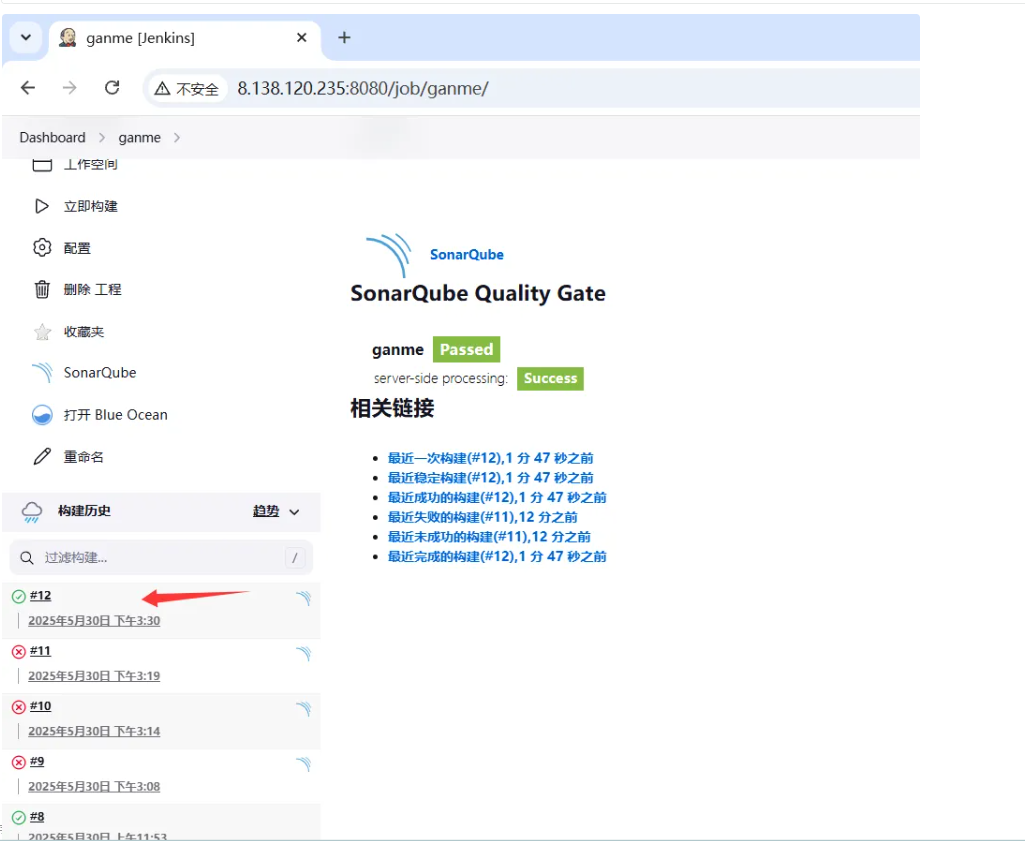
Task: Open 打开 Blue Ocean entry
Action: coord(116,415)
